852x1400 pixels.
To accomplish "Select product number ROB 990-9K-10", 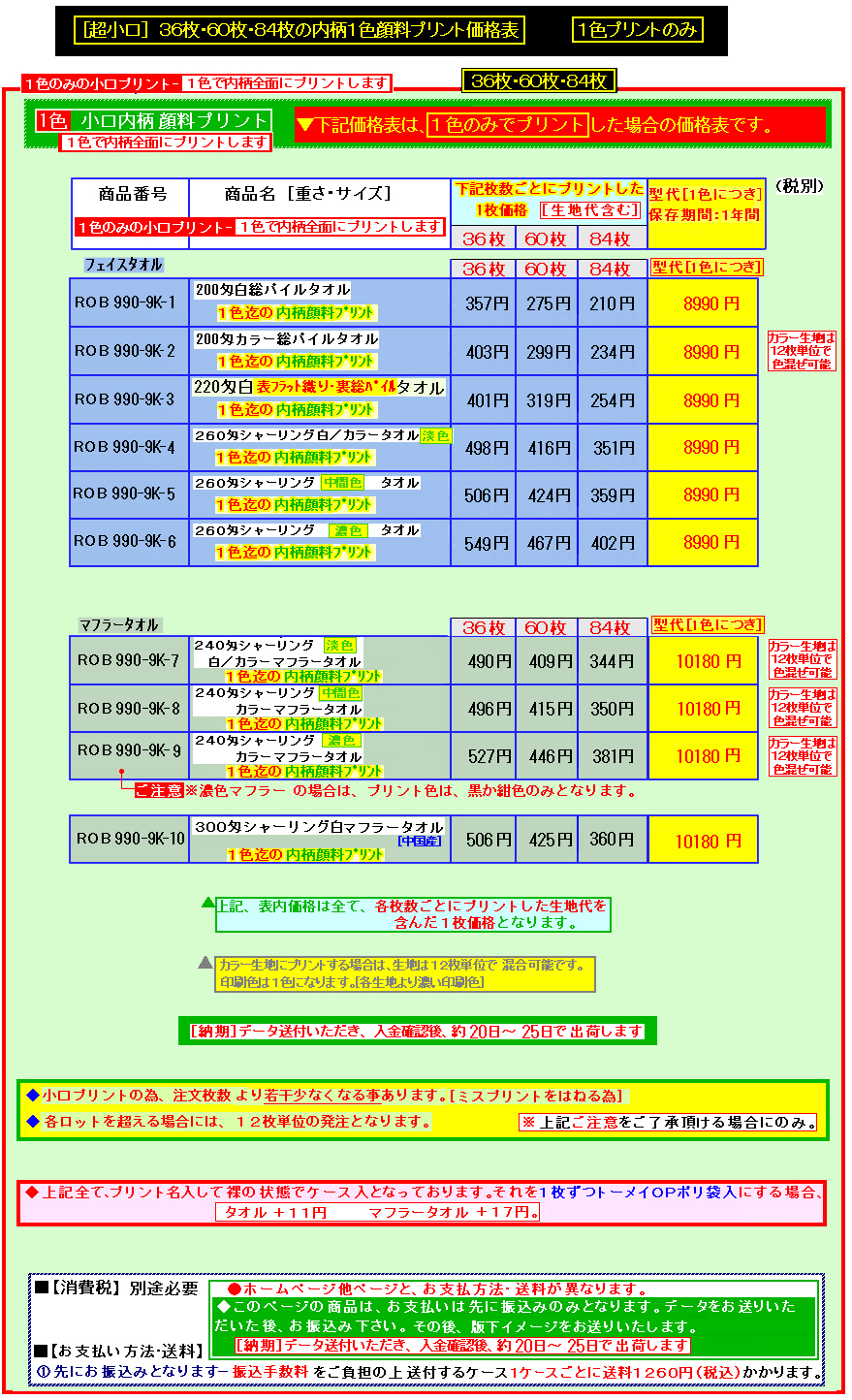I will (x=130, y=839).
